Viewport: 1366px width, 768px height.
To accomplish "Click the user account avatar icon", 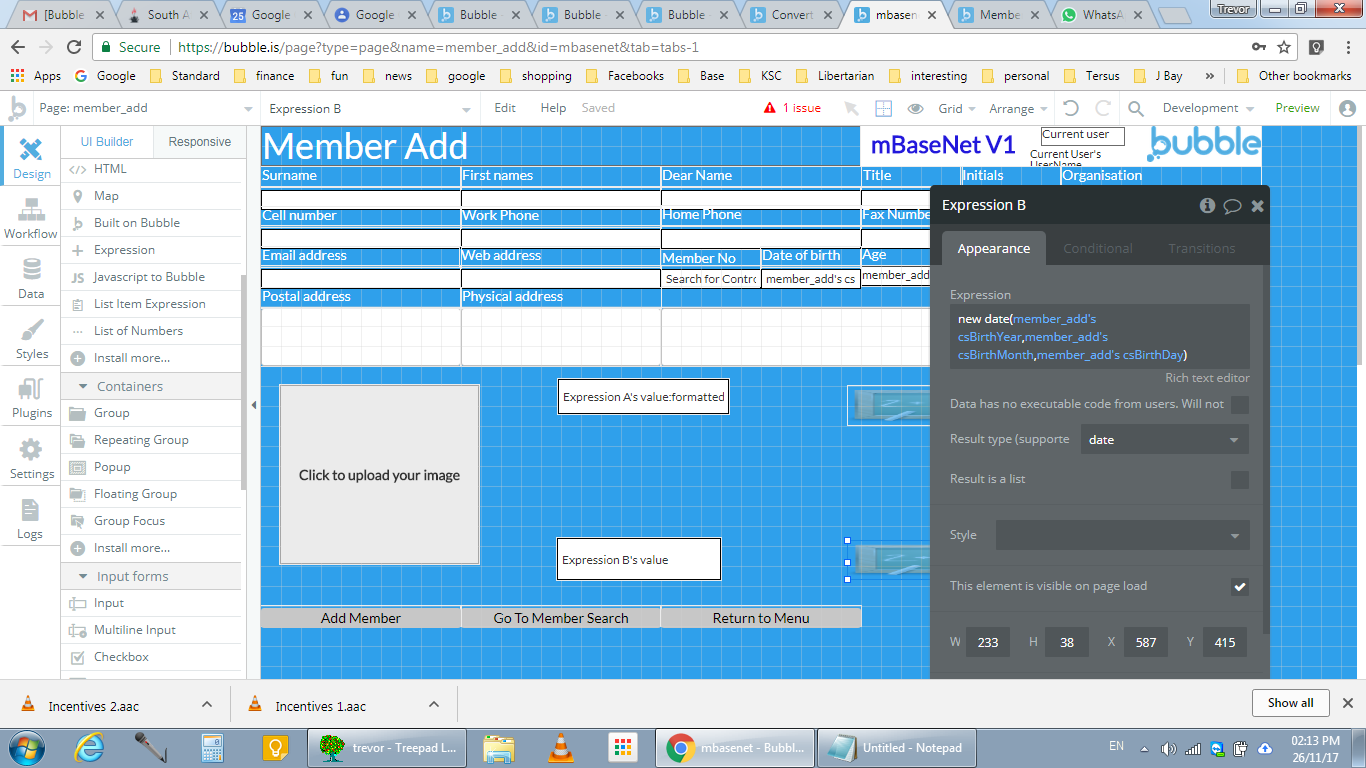I will [1347, 108].
